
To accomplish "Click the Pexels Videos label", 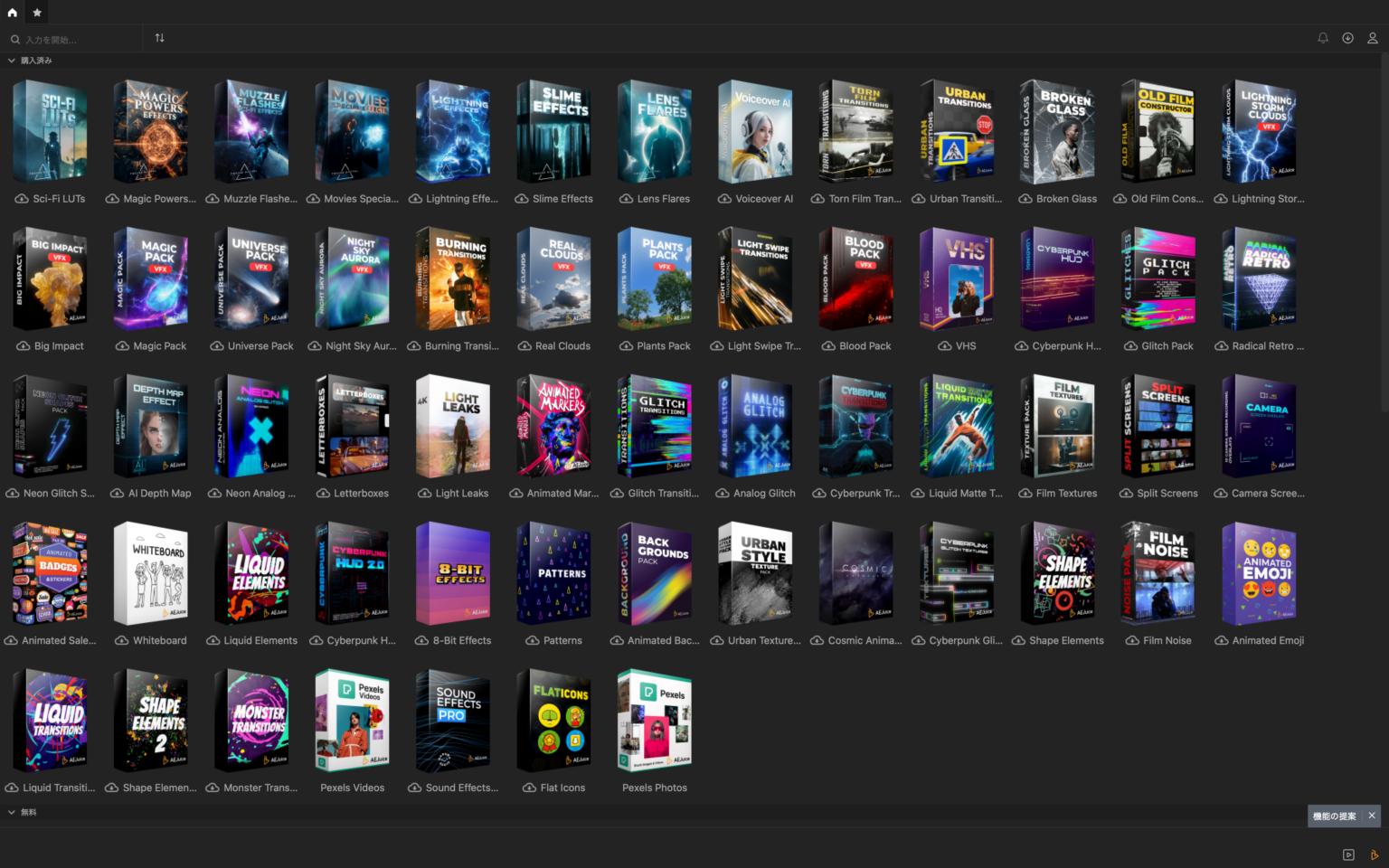I will pyautogui.click(x=352, y=788).
